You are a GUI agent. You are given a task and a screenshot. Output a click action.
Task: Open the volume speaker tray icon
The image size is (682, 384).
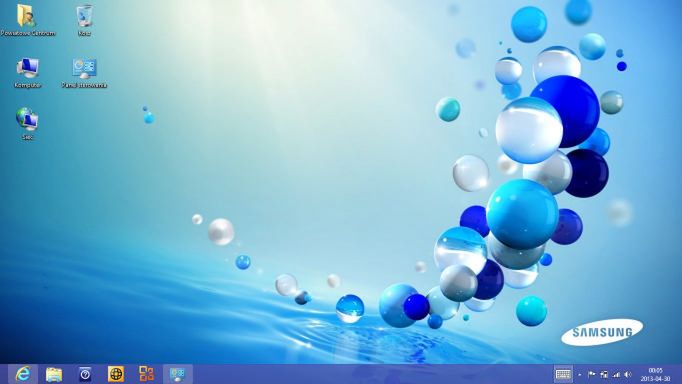click(628, 374)
